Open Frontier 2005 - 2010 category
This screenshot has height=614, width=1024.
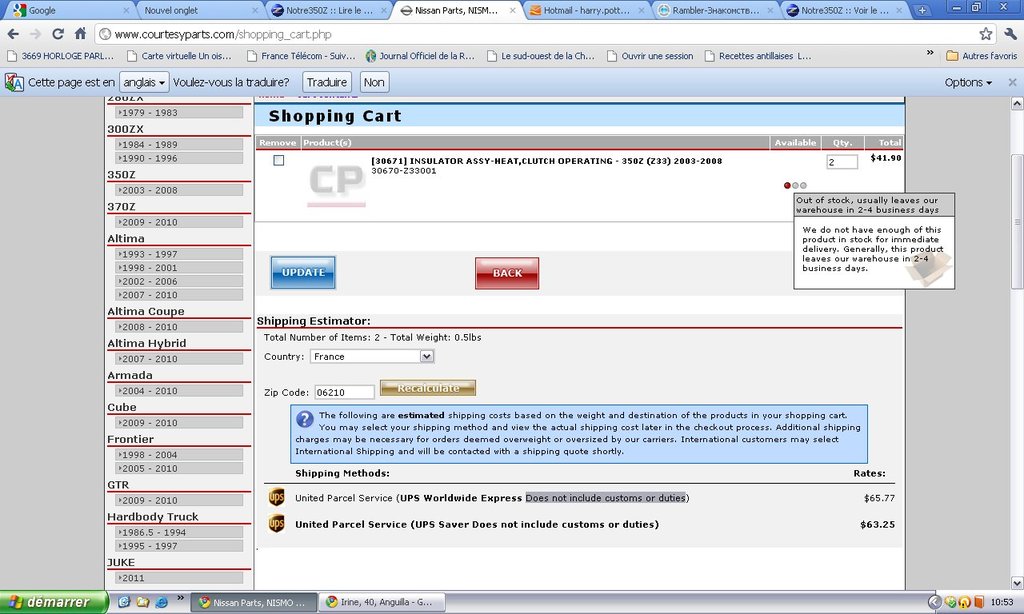179,468
